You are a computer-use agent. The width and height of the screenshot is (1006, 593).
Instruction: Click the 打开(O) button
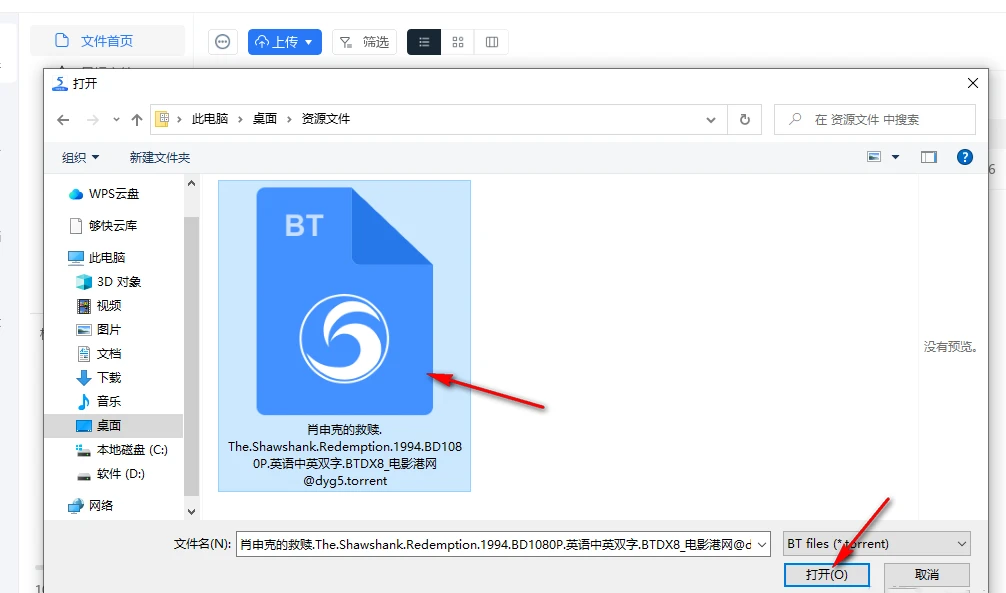click(826, 574)
